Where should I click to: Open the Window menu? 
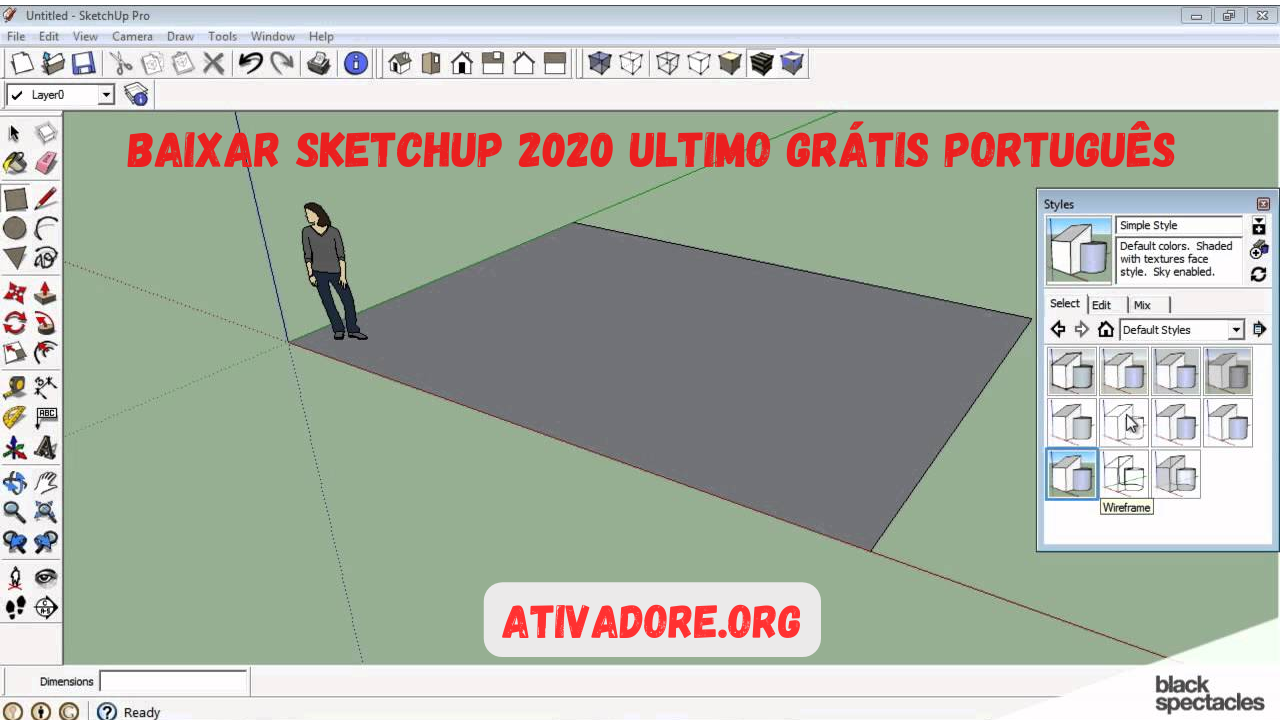coord(273,37)
